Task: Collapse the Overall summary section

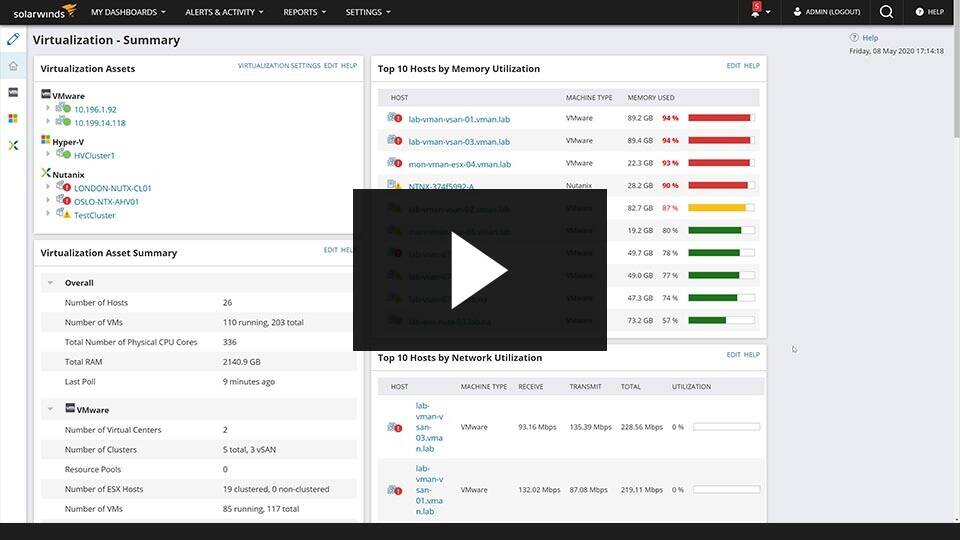Action: point(50,283)
